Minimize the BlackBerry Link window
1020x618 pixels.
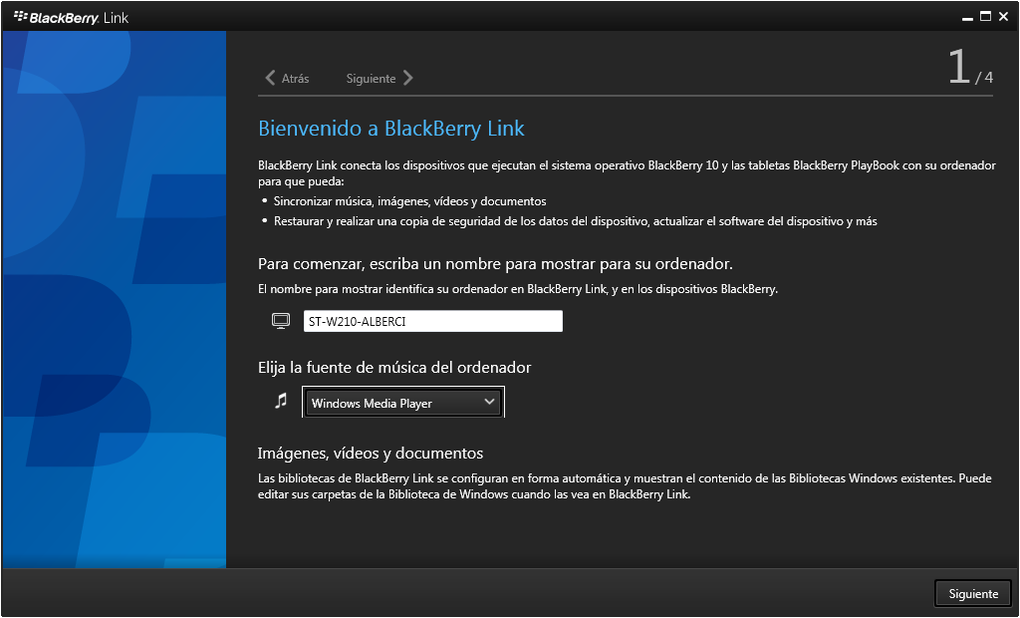pos(968,18)
